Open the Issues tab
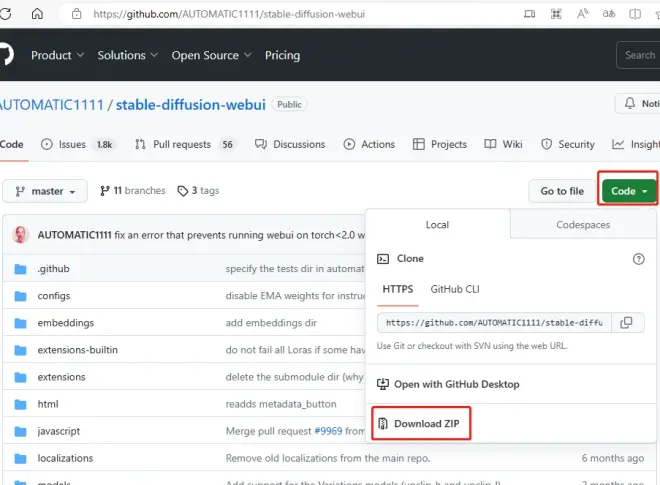This screenshot has height=485, width=660. (x=77, y=144)
